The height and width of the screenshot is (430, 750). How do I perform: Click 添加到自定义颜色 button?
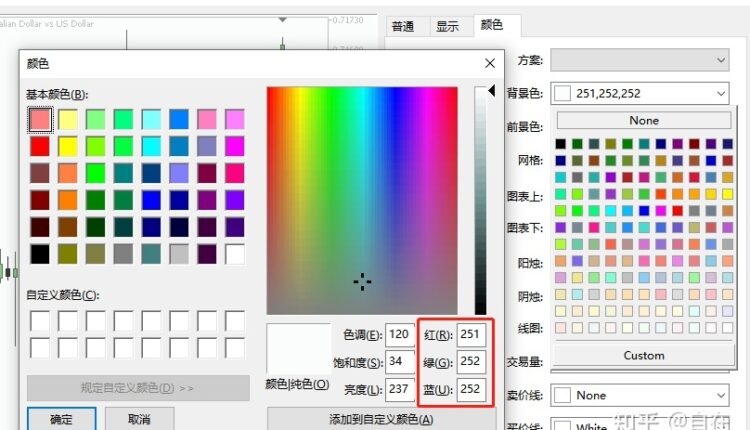[x=381, y=419]
